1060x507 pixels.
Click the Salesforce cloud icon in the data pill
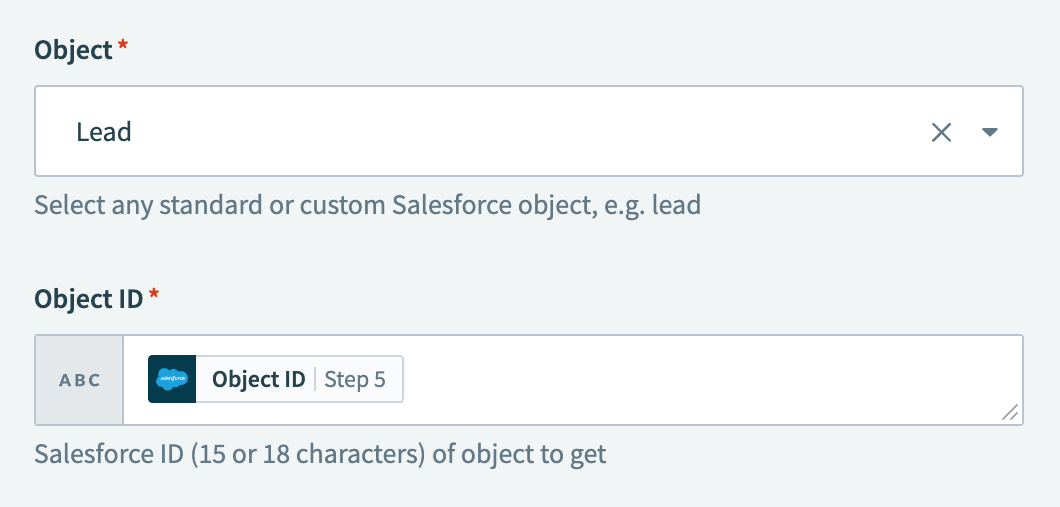pos(172,379)
